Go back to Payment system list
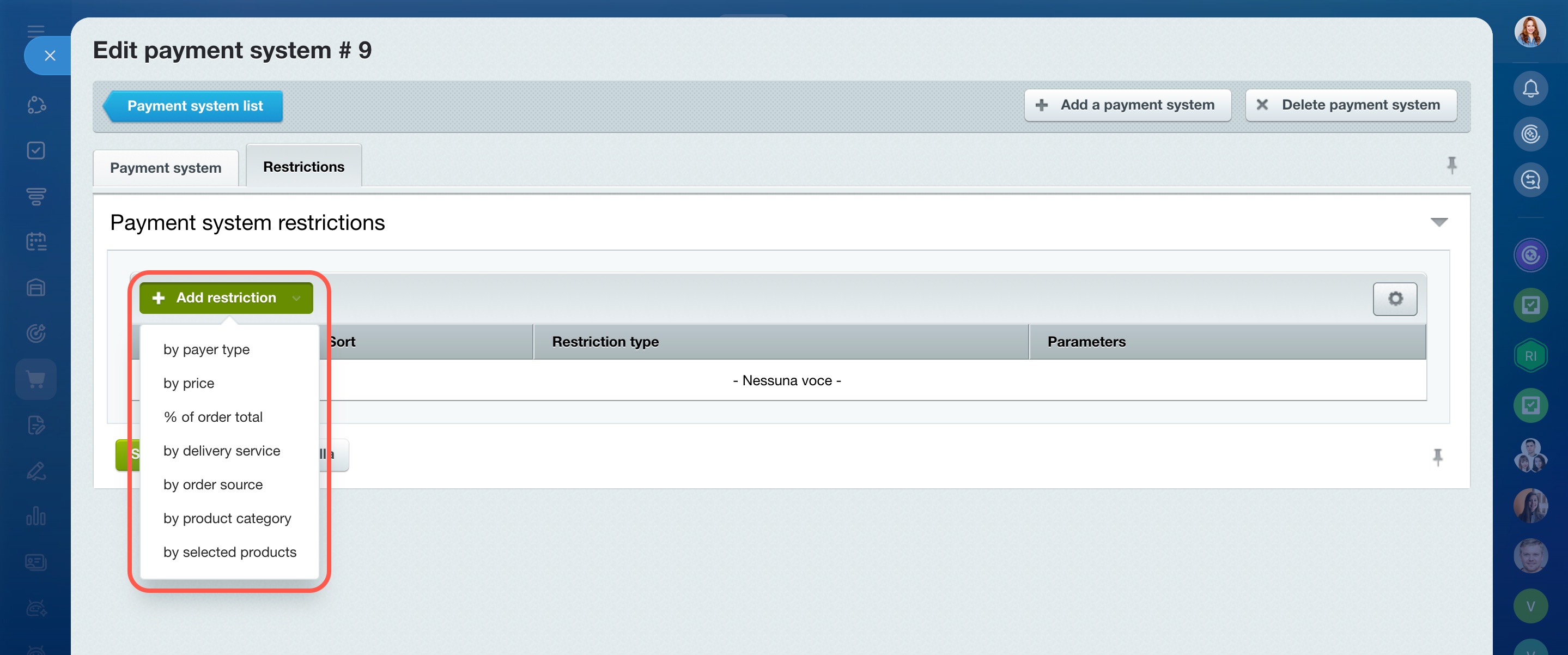Image resolution: width=1568 pixels, height=655 pixels. [x=194, y=106]
